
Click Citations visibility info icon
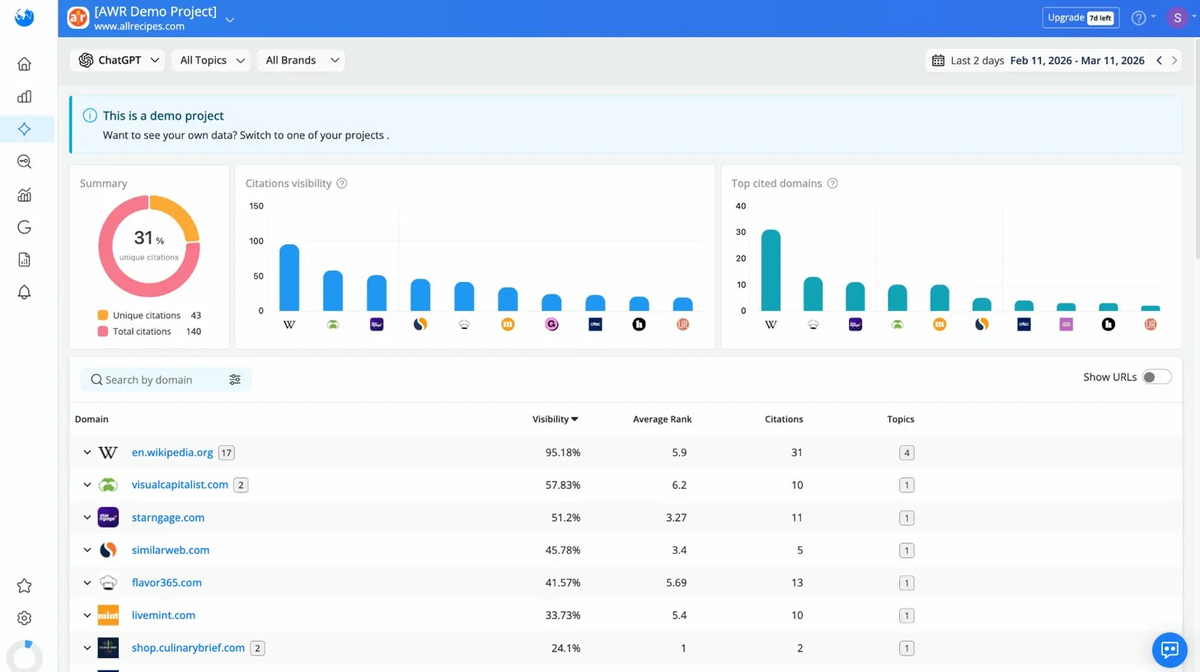coord(342,184)
